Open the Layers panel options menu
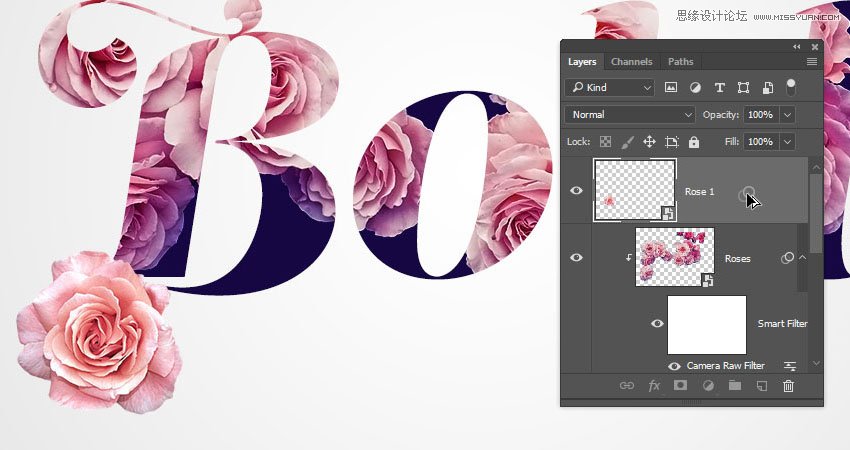Image resolution: width=850 pixels, height=450 pixels. pos(812,62)
